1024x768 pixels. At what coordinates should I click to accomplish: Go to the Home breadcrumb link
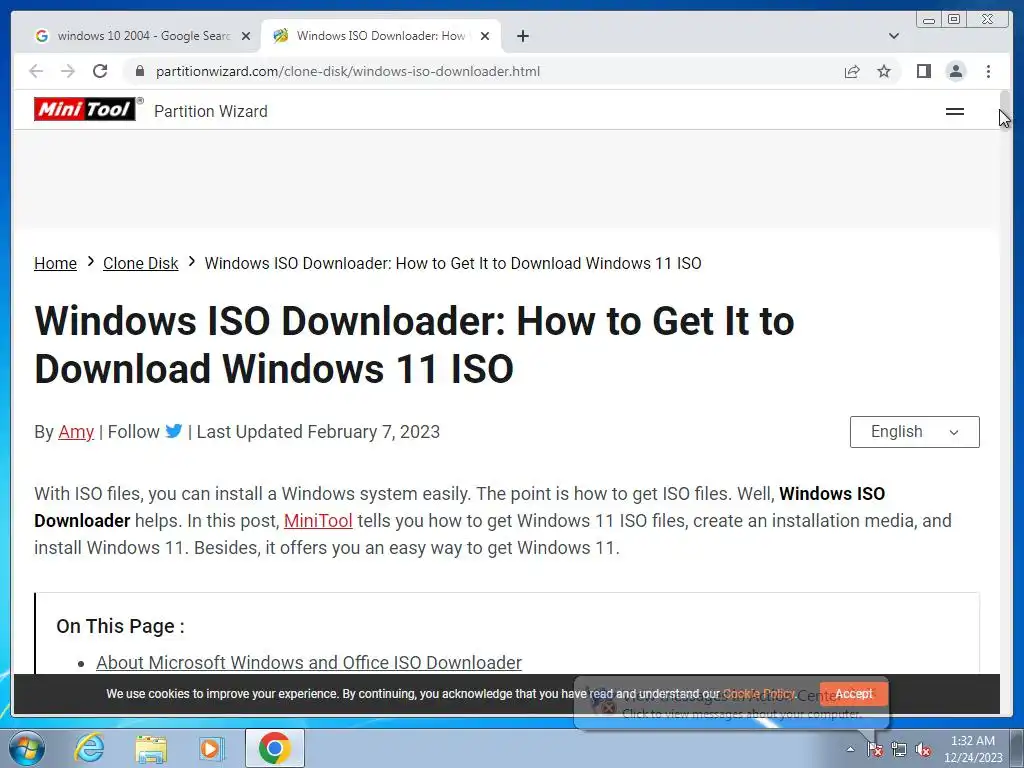pos(56,263)
